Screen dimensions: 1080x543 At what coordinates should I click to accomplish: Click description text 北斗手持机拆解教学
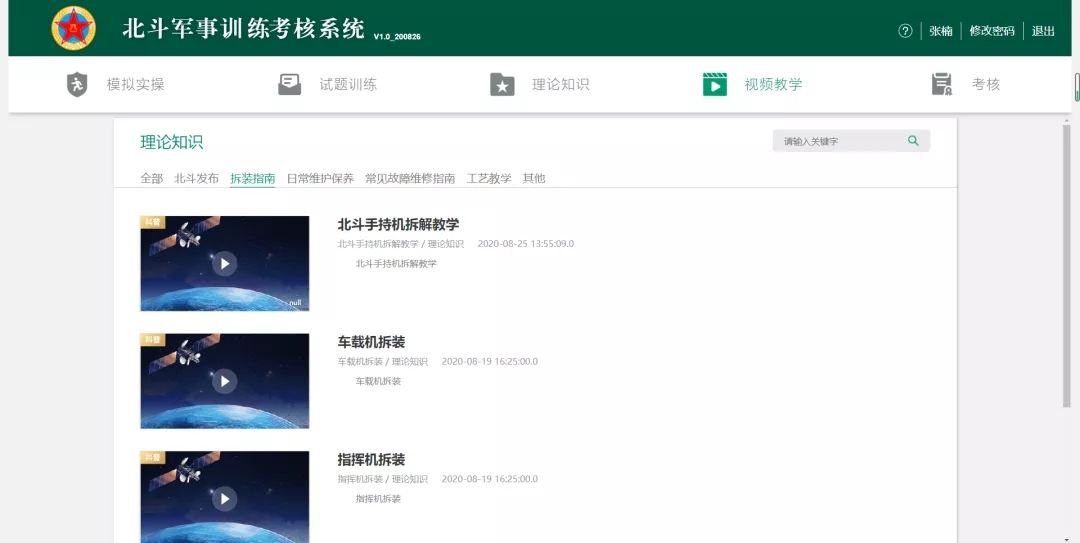396,263
